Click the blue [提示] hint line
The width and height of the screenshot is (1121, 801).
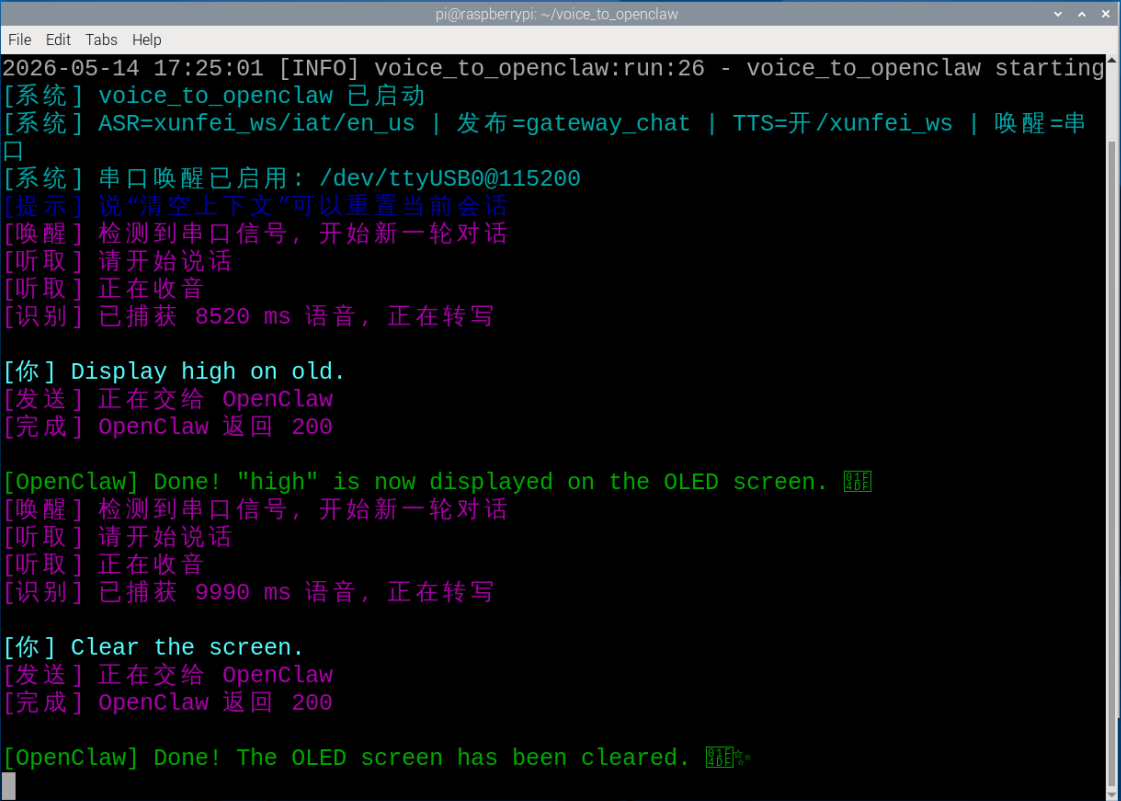point(255,206)
